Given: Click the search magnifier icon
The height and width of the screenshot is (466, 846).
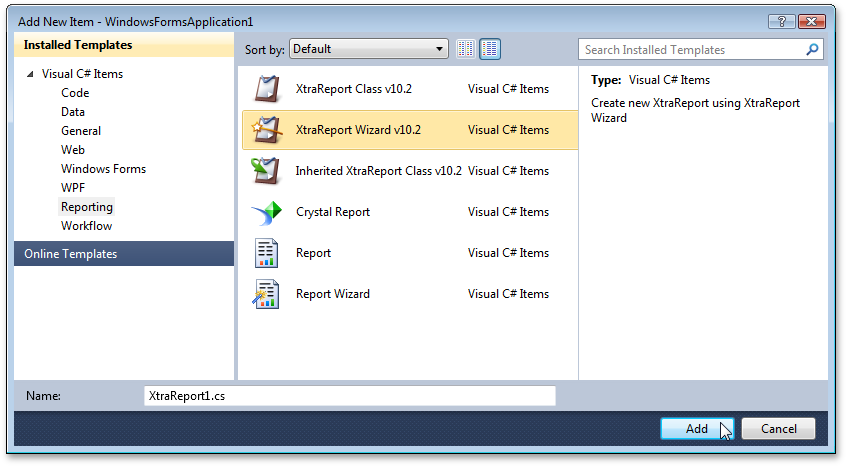Looking at the screenshot, I should pyautogui.click(x=812, y=50).
